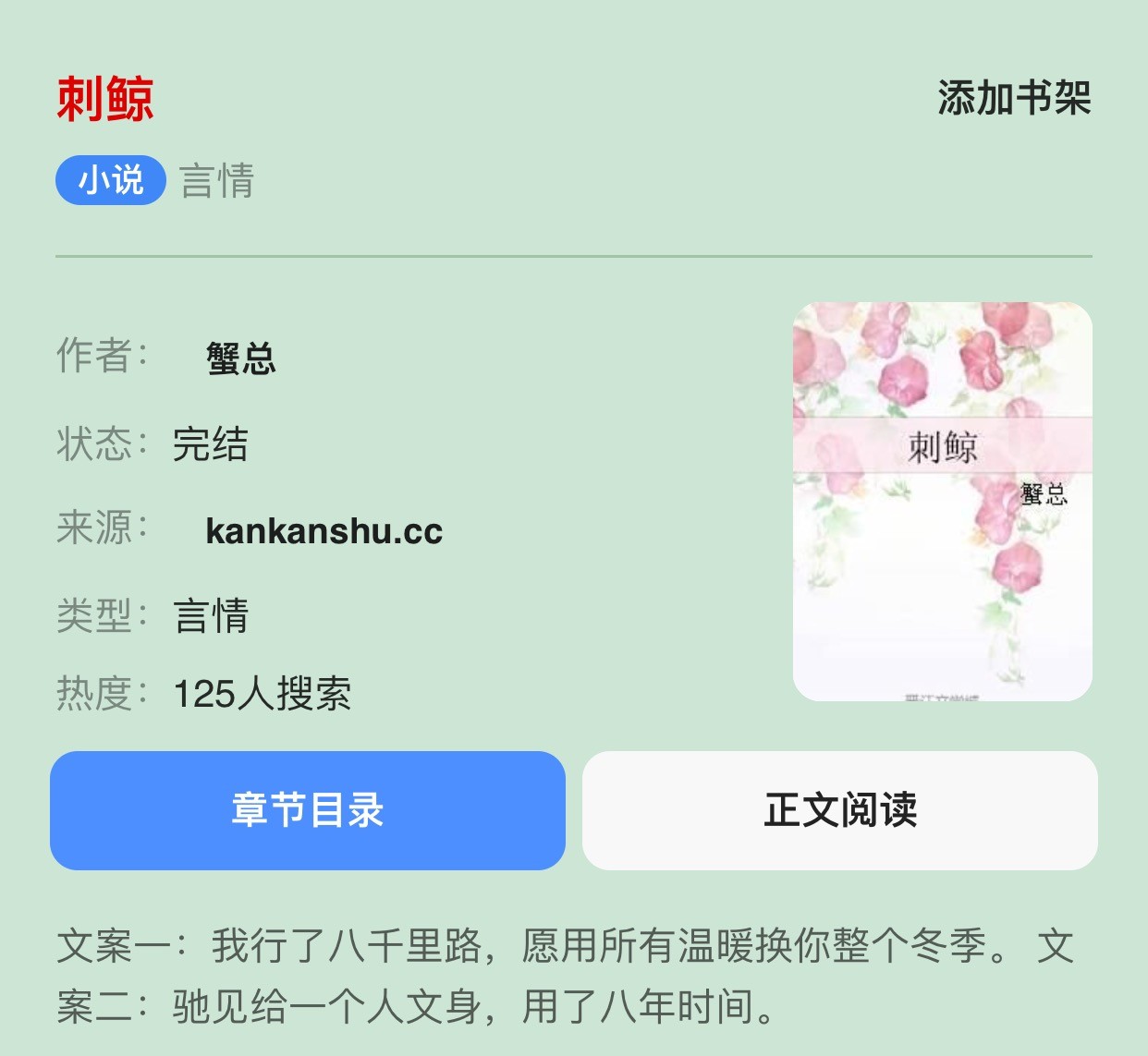Click author name 蟹总 printed on the cover
Image resolution: width=1148 pixels, height=1056 pixels.
coord(1044,494)
